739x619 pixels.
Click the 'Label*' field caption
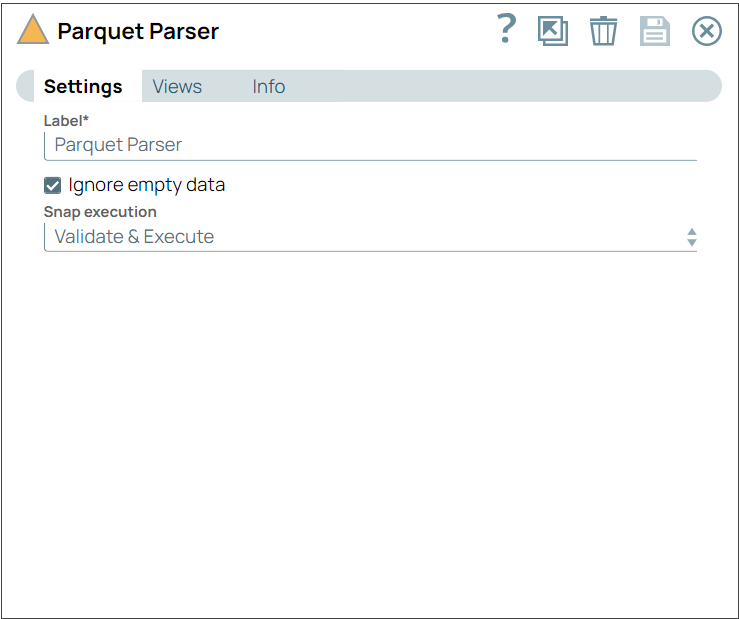[x=66, y=121]
